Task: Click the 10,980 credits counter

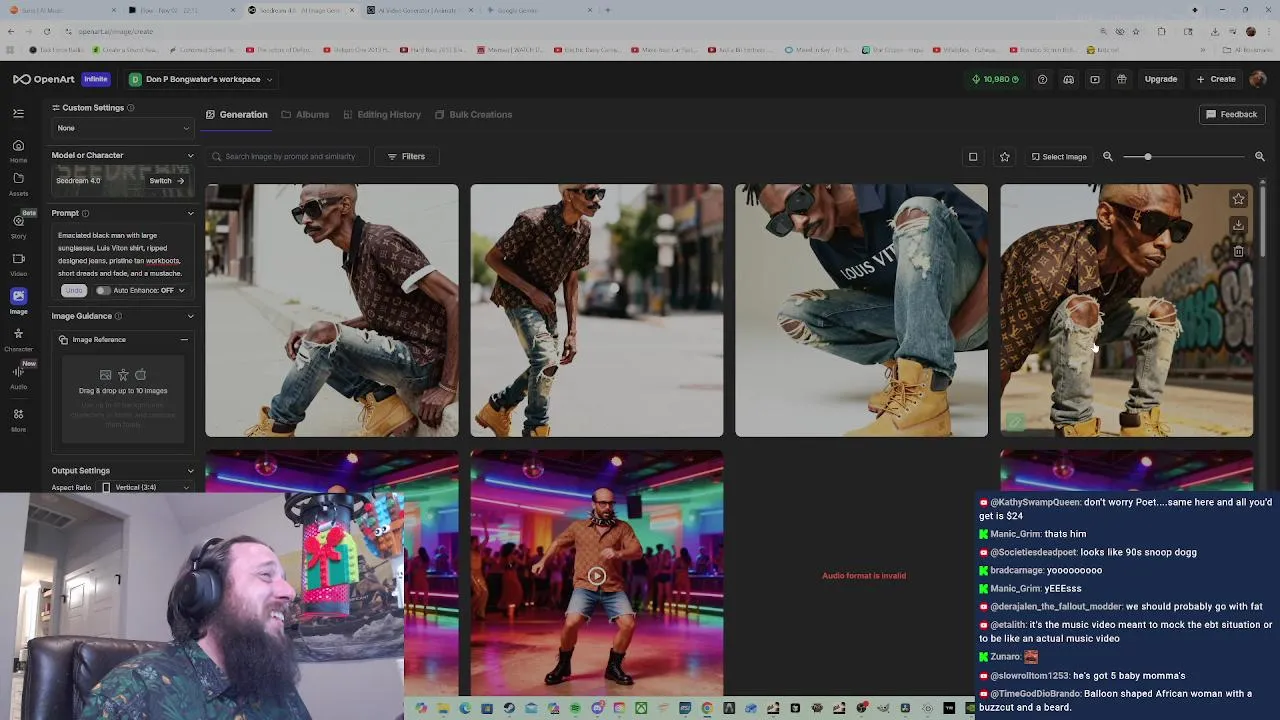Action: pos(995,79)
